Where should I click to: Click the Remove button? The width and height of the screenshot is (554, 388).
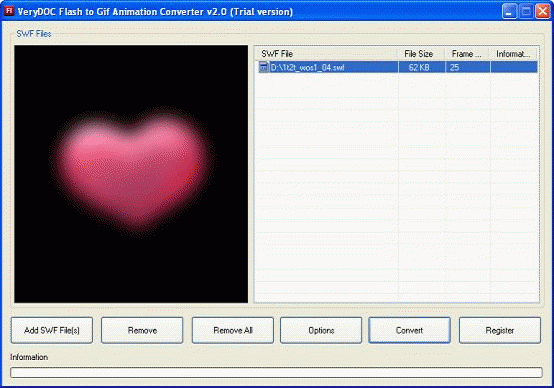click(x=142, y=330)
